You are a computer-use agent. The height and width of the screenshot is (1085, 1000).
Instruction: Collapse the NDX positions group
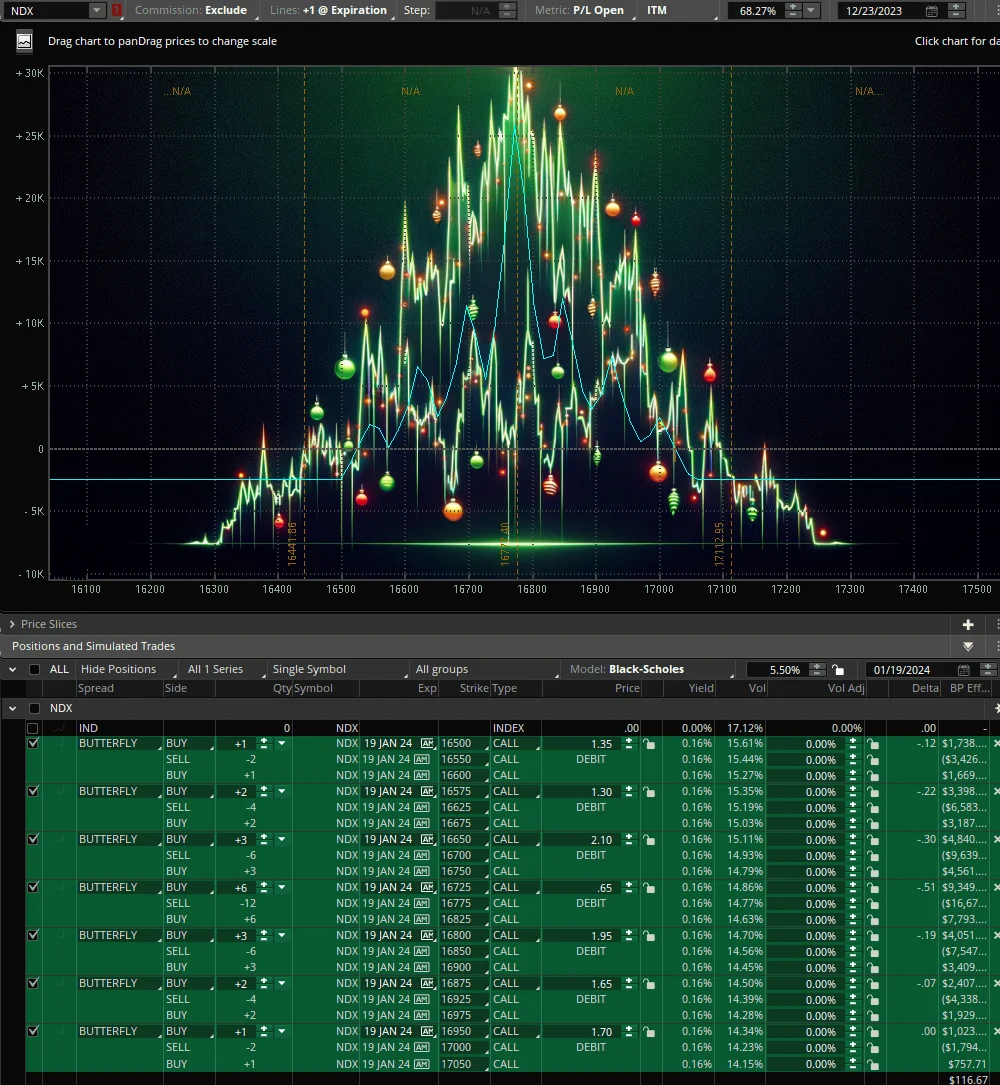(12, 708)
